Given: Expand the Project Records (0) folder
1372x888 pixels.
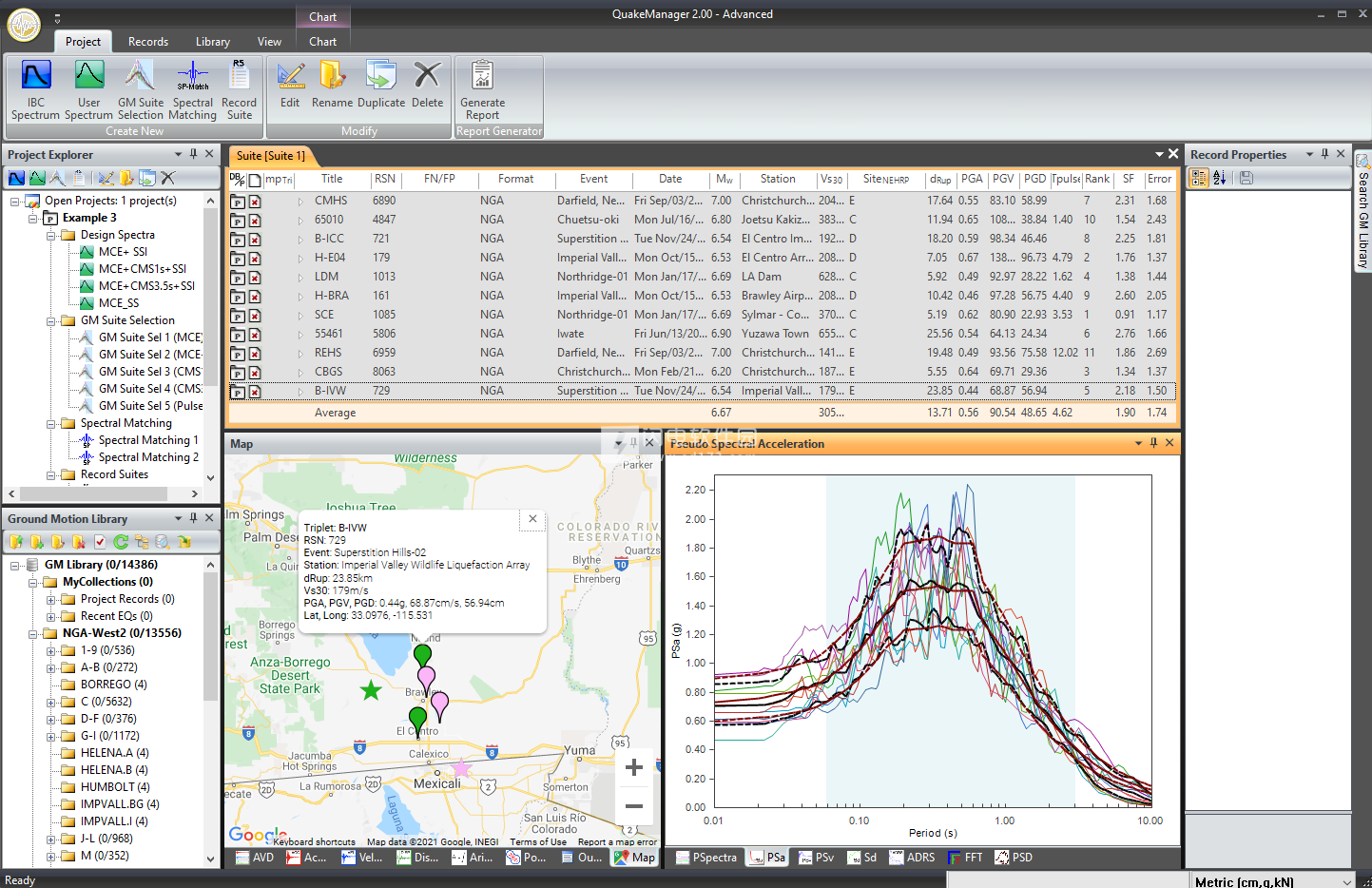Looking at the screenshot, I should coord(51,599).
